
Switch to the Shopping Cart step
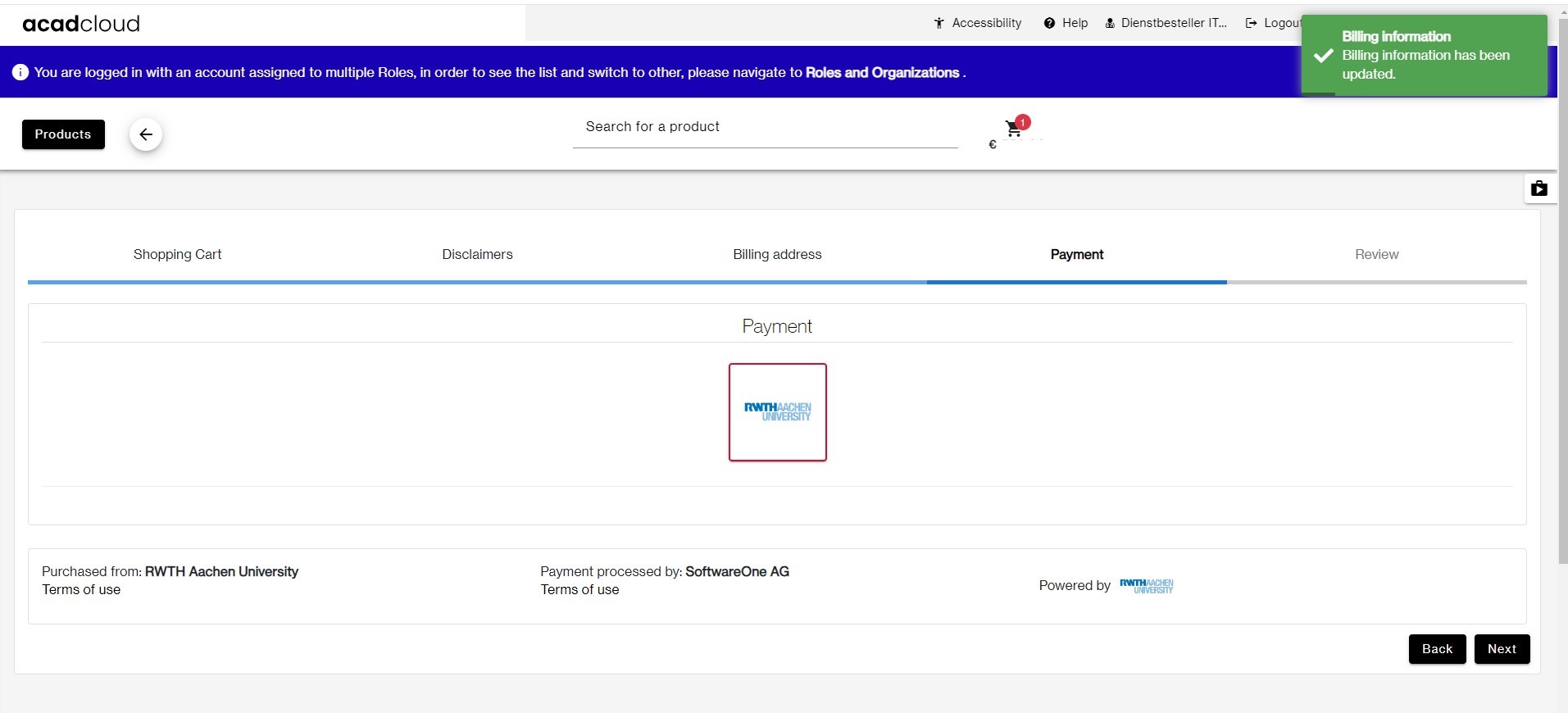click(177, 254)
